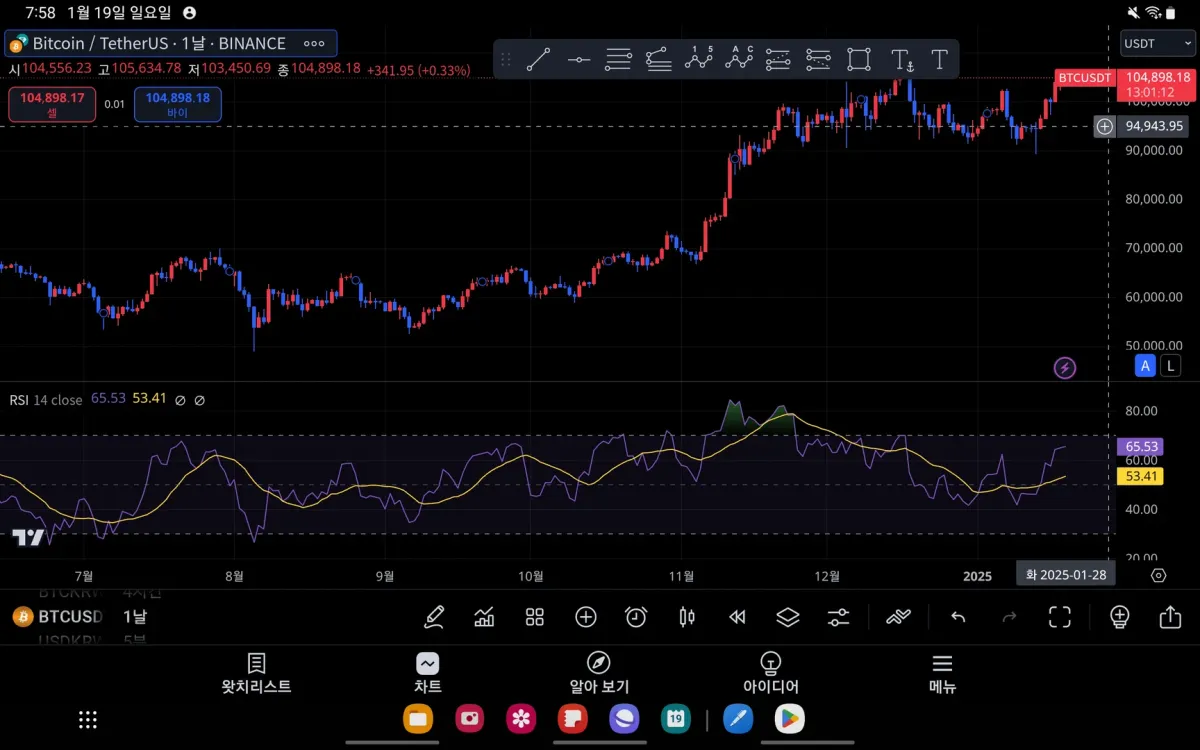
Task: Click the 94,943.95 price axis label
Action: coord(1155,126)
